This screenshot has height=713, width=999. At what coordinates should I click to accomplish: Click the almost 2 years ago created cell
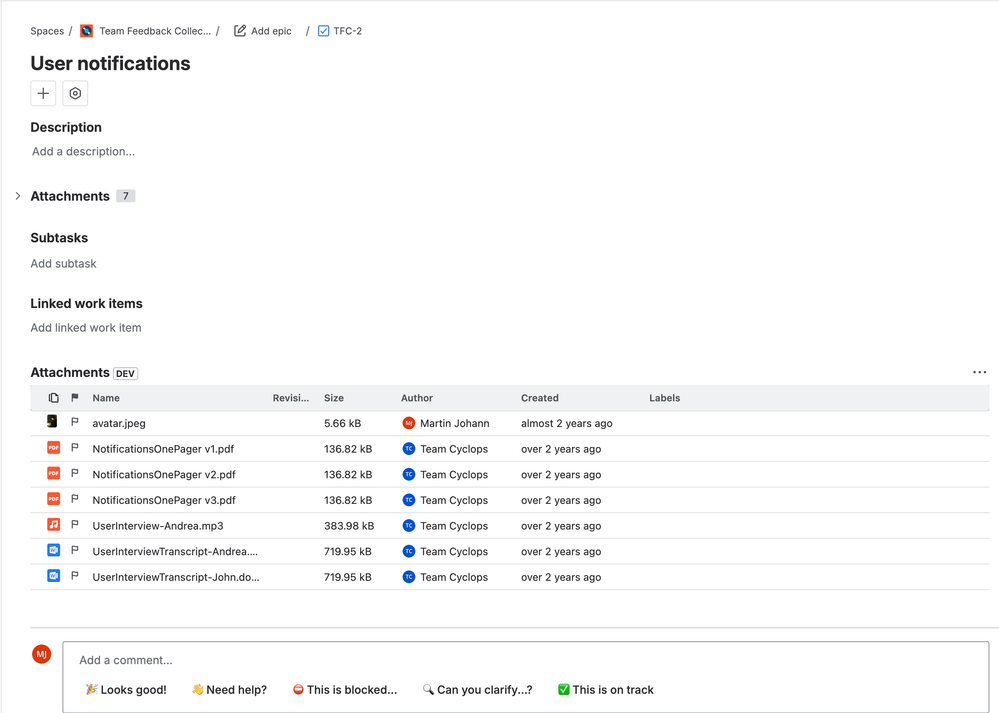point(566,423)
